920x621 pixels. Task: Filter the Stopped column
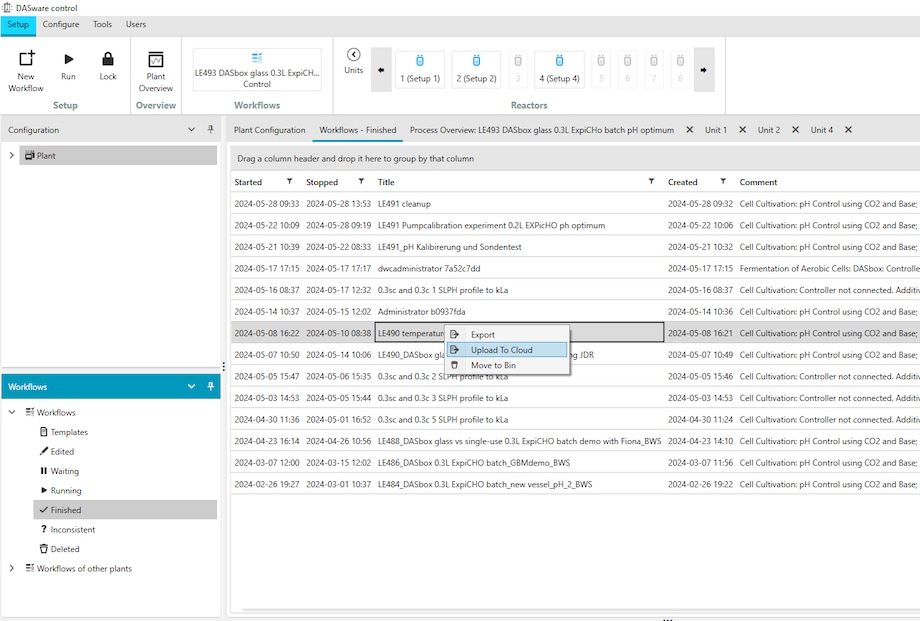pos(361,181)
